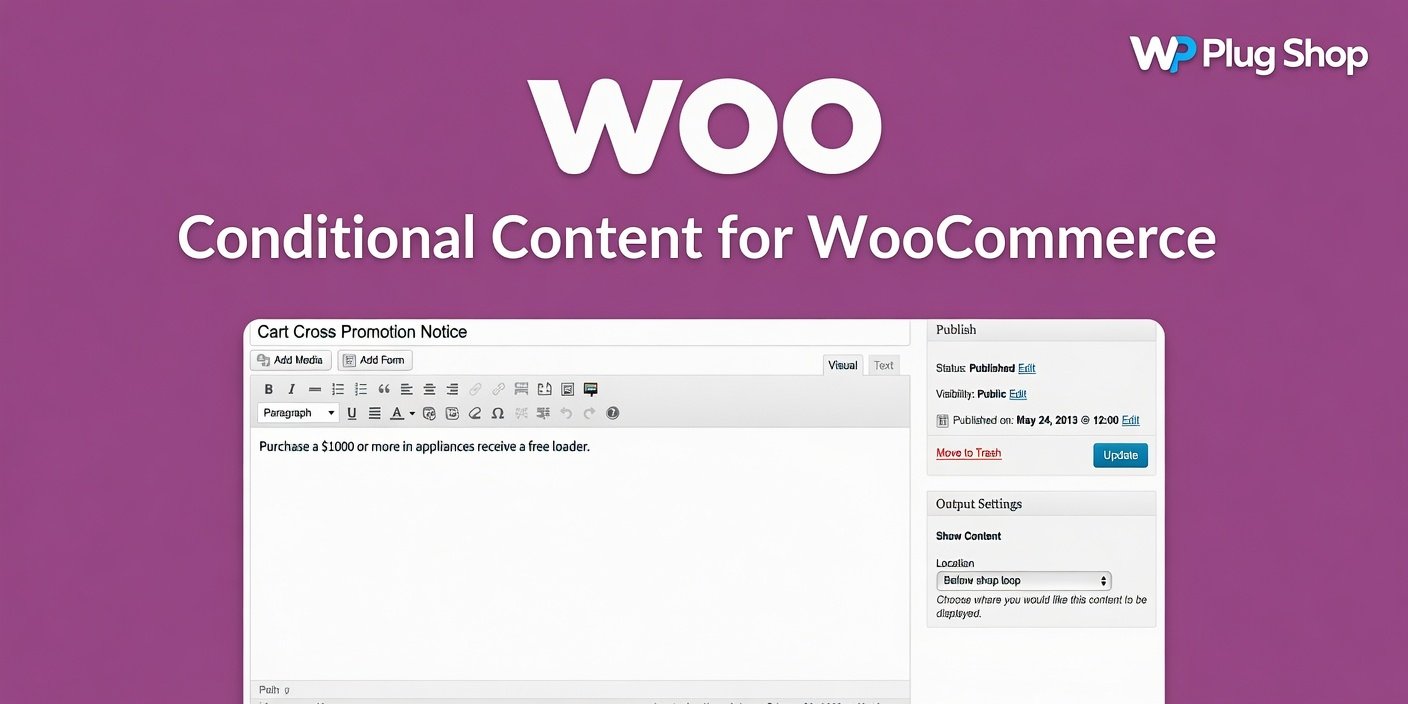Toggle bold formatting in the editor toolbar
Viewport: 1408px width, 704px height.
point(268,389)
